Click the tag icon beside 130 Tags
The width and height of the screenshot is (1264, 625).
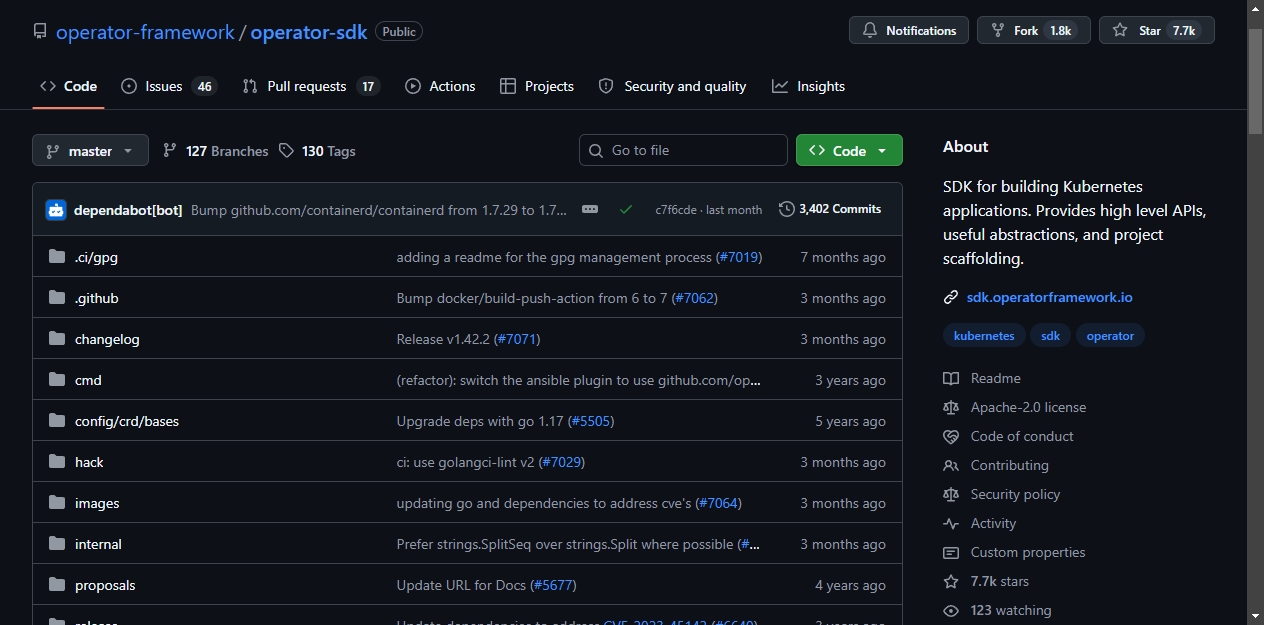point(287,151)
